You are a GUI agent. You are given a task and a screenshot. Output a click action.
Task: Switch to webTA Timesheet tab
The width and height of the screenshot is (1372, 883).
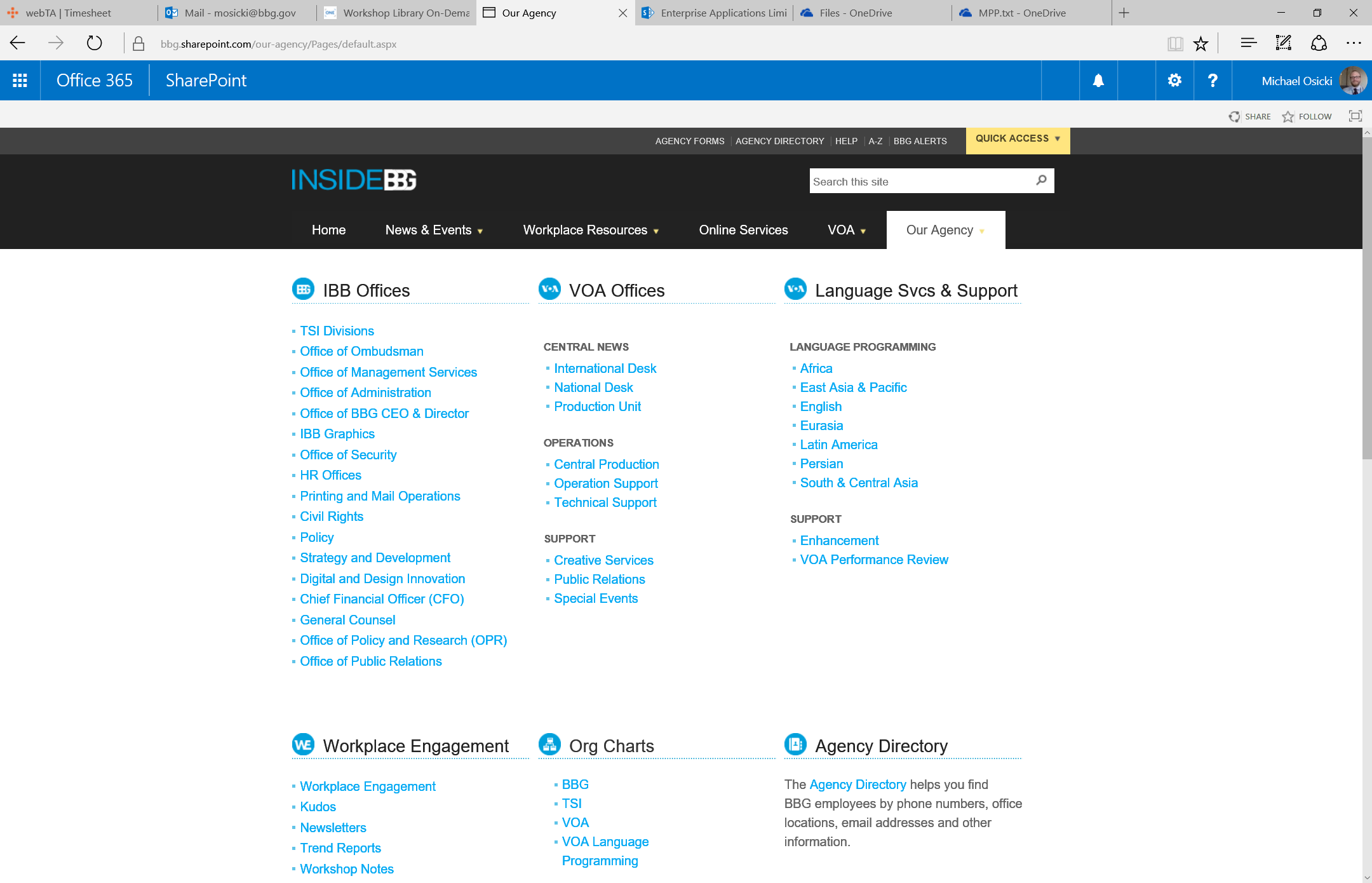tap(79, 13)
